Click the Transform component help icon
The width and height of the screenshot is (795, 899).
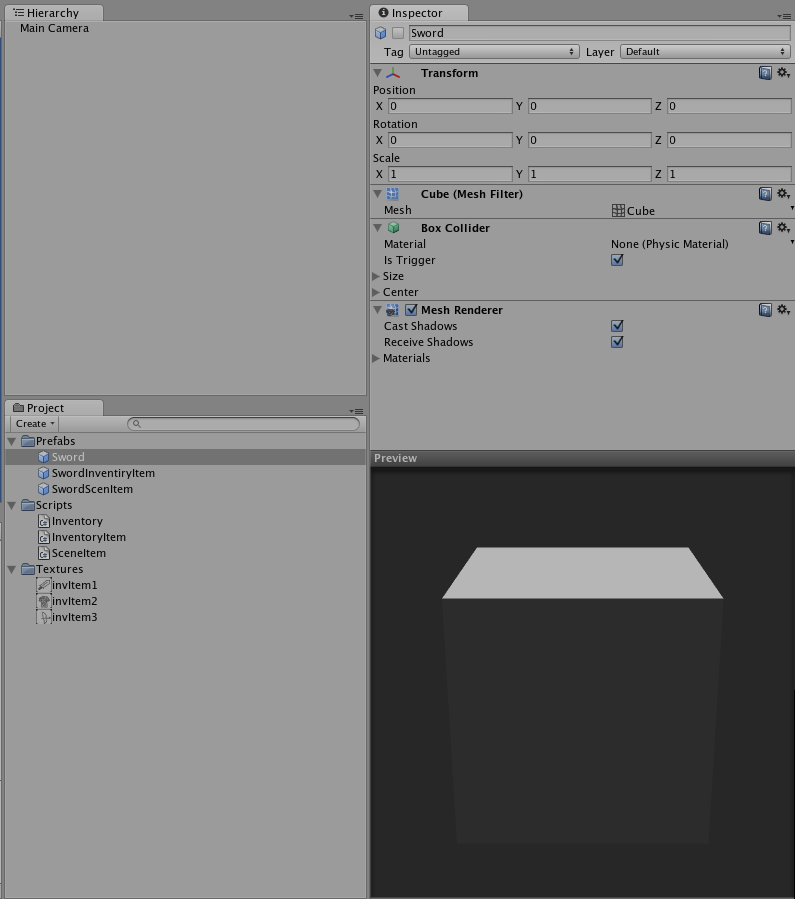pyautogui.click(x=765, y=73)
